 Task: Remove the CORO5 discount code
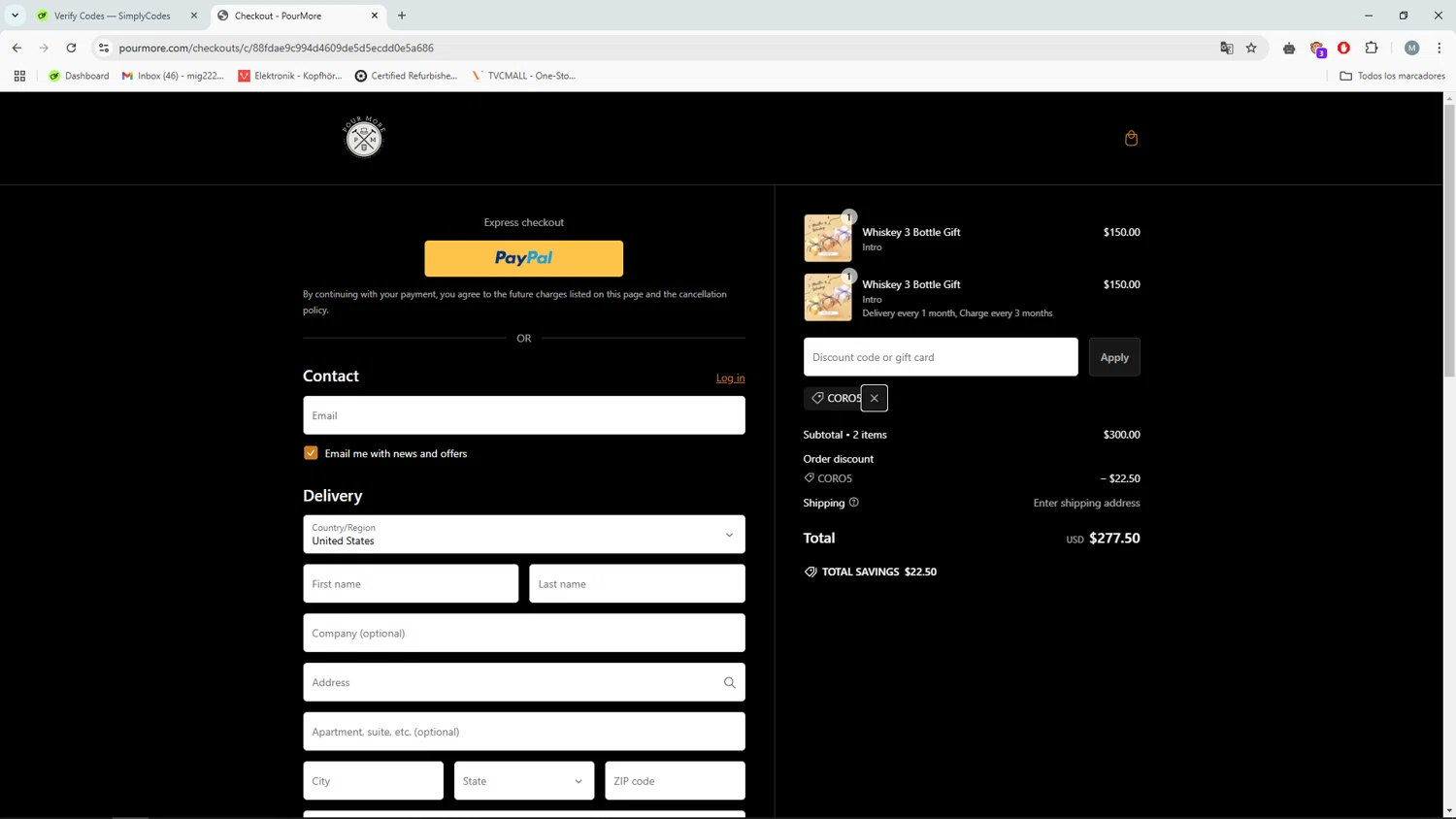tap(874, 398)
